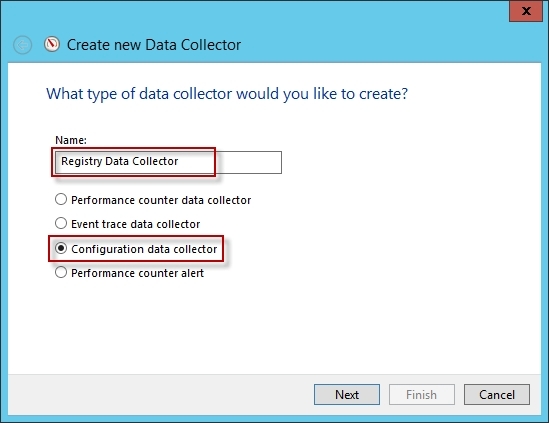Click the back arrow icon in the header
This screenshot has height=423, width=549.
[23, 45]
